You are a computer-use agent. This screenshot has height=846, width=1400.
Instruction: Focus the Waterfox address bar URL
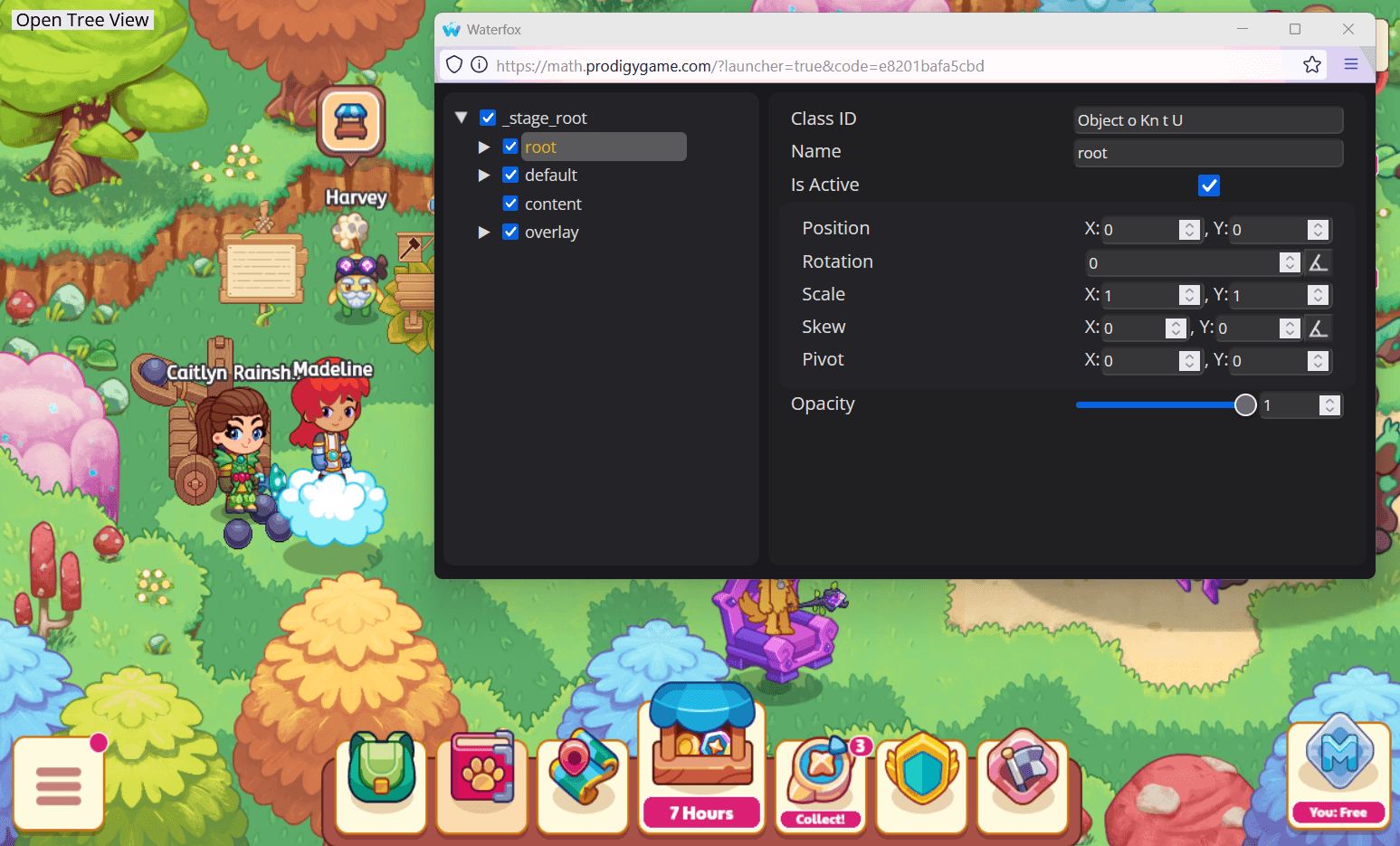coord(739,65)
